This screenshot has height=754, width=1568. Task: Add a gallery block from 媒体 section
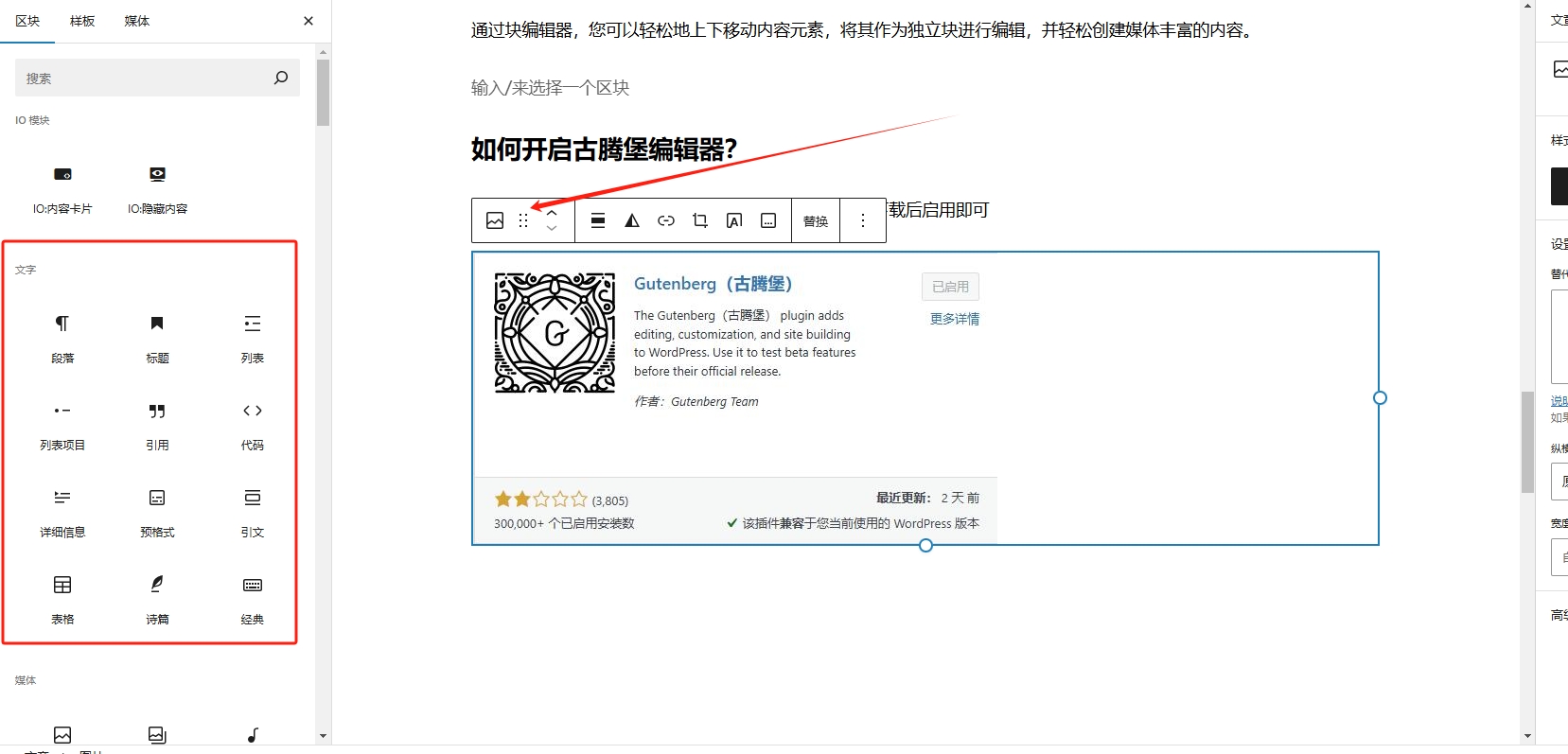coord(157,735)
